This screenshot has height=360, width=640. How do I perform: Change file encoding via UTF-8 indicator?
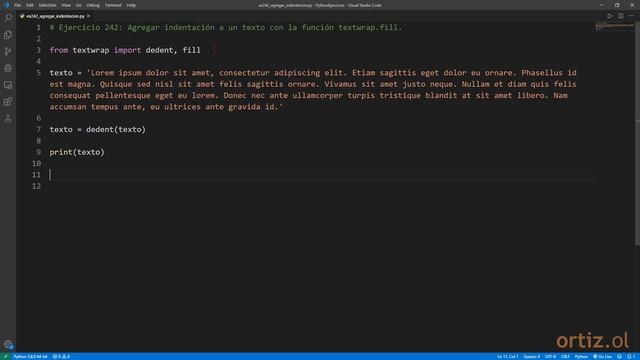click(550, 356)
